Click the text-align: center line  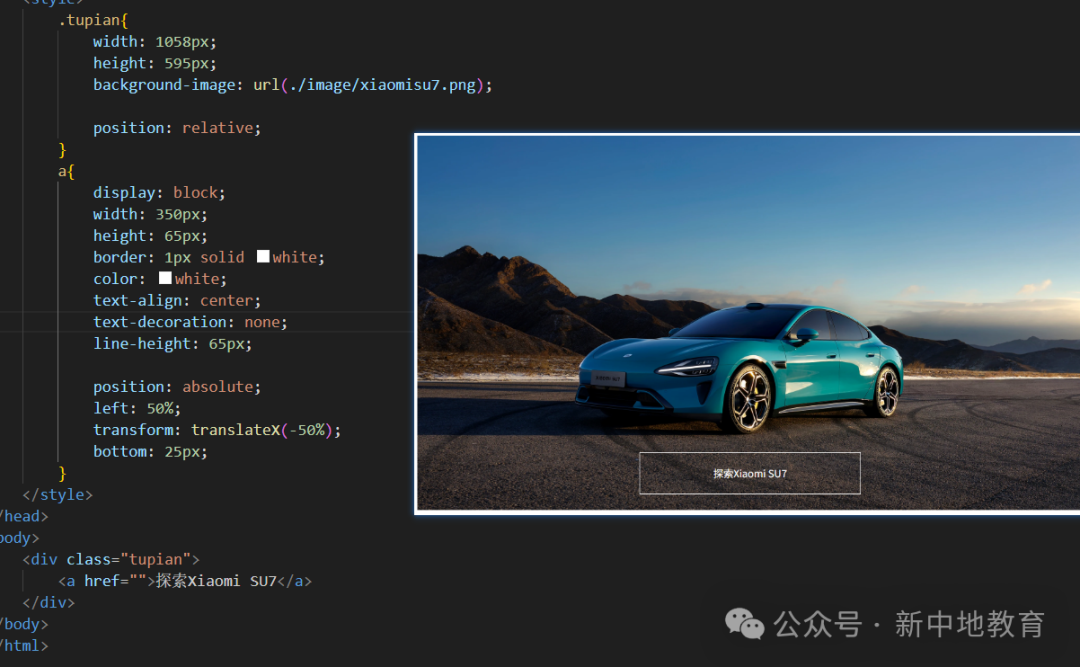177,300
